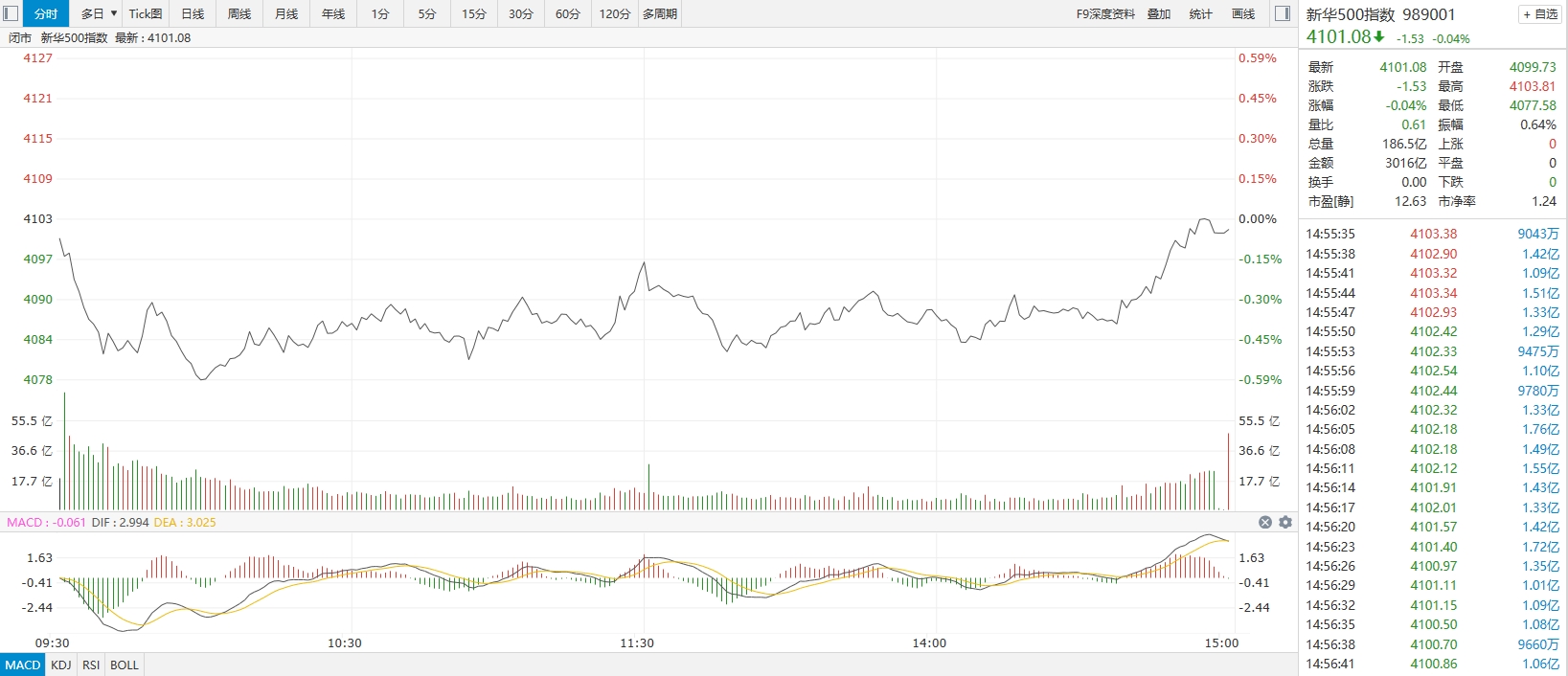Switch indicator to KDJ

(61, 665)
